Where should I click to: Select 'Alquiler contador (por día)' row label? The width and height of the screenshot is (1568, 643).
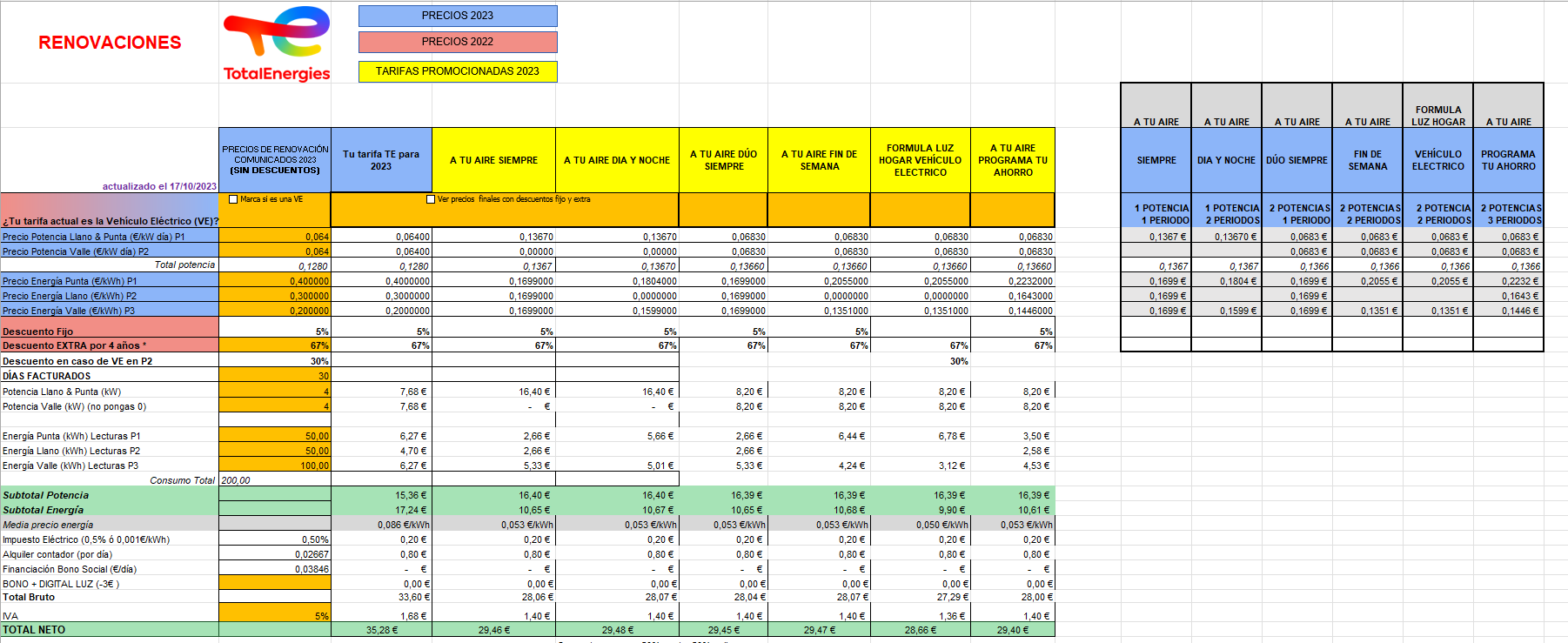(110, 554)
